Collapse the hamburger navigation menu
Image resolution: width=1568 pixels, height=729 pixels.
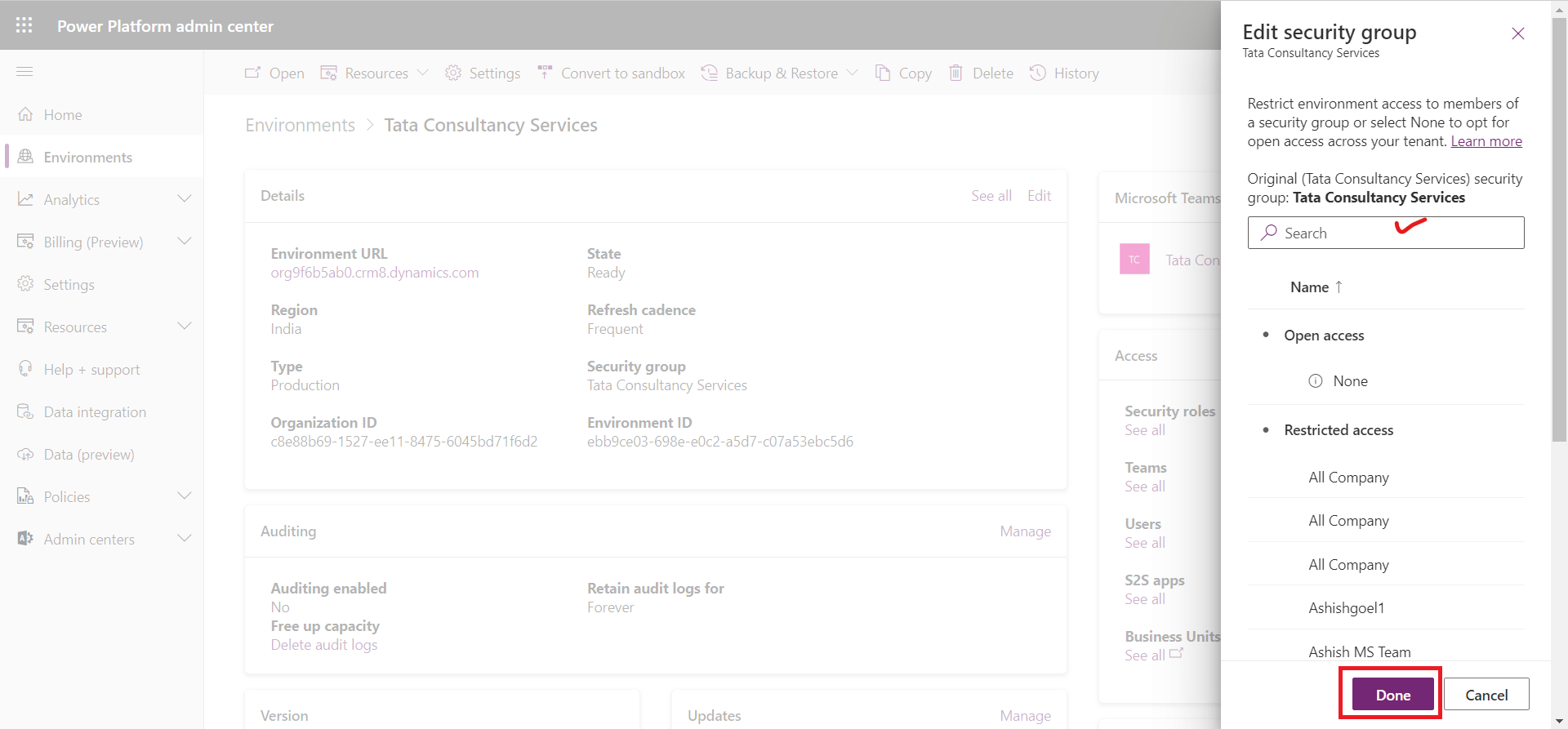pos(24,72)
